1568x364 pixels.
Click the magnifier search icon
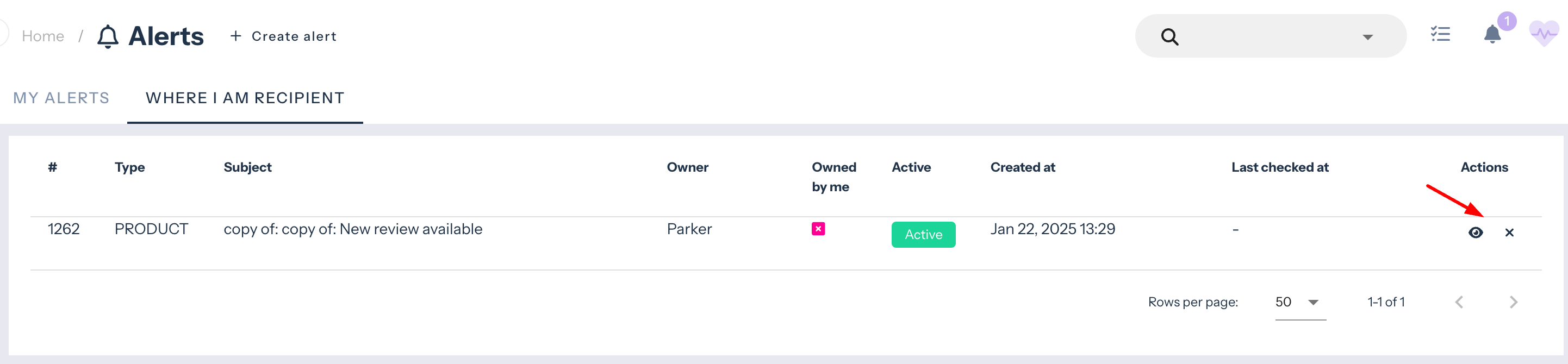click(x=1169, y=36)
